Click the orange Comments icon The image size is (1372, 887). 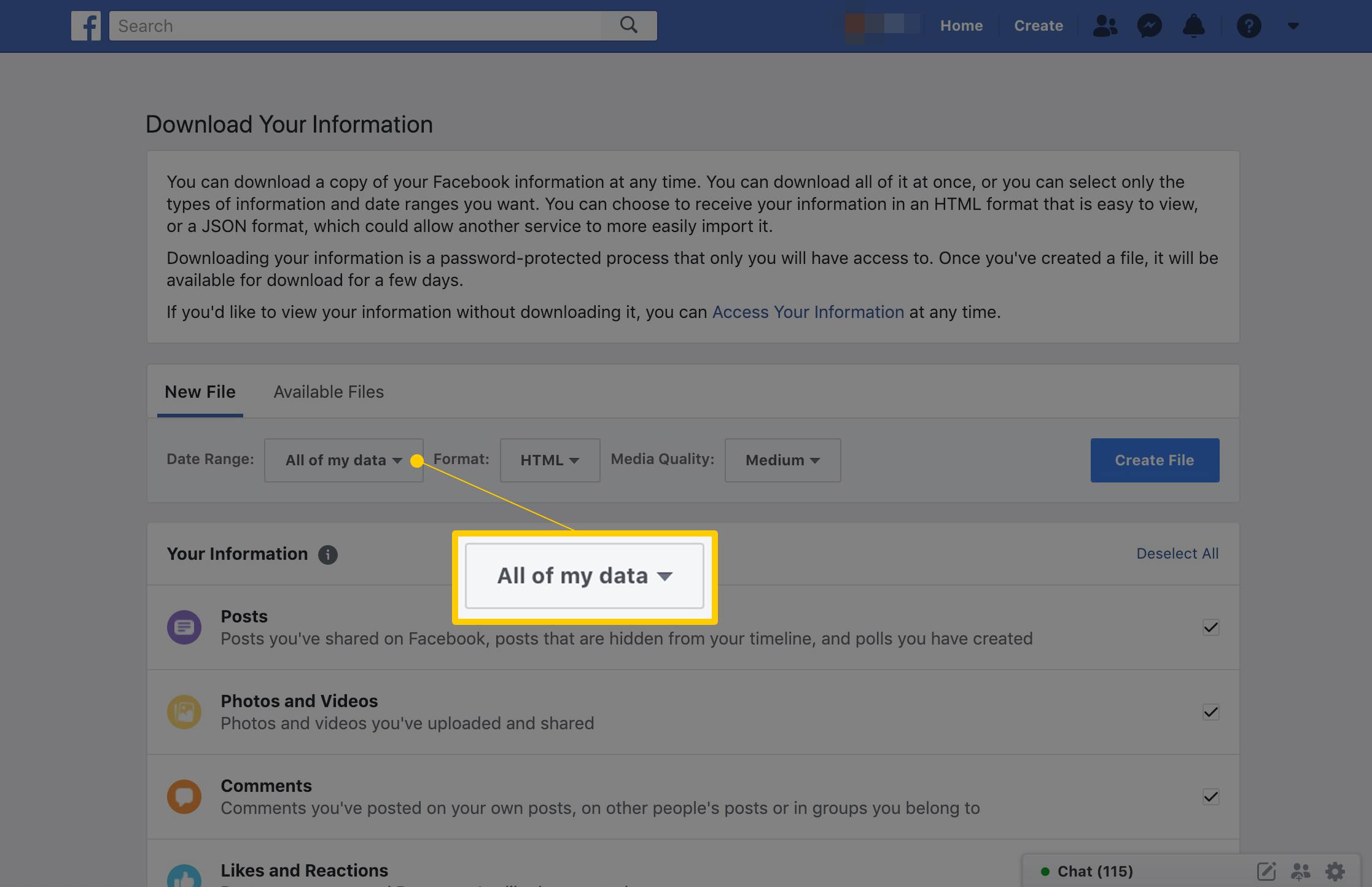[x=184, y=796]
